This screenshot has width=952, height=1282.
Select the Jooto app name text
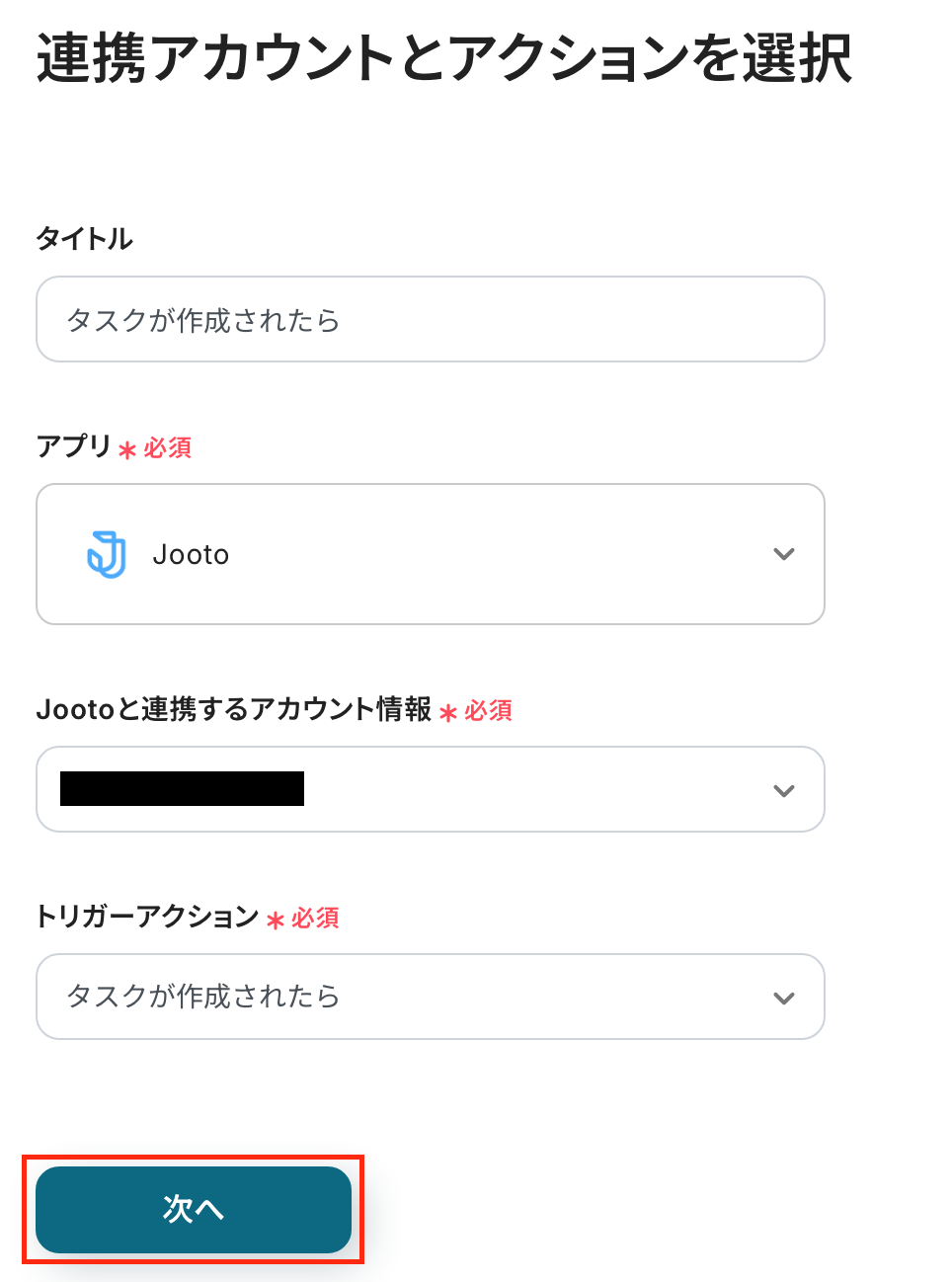tap(191, 555)
